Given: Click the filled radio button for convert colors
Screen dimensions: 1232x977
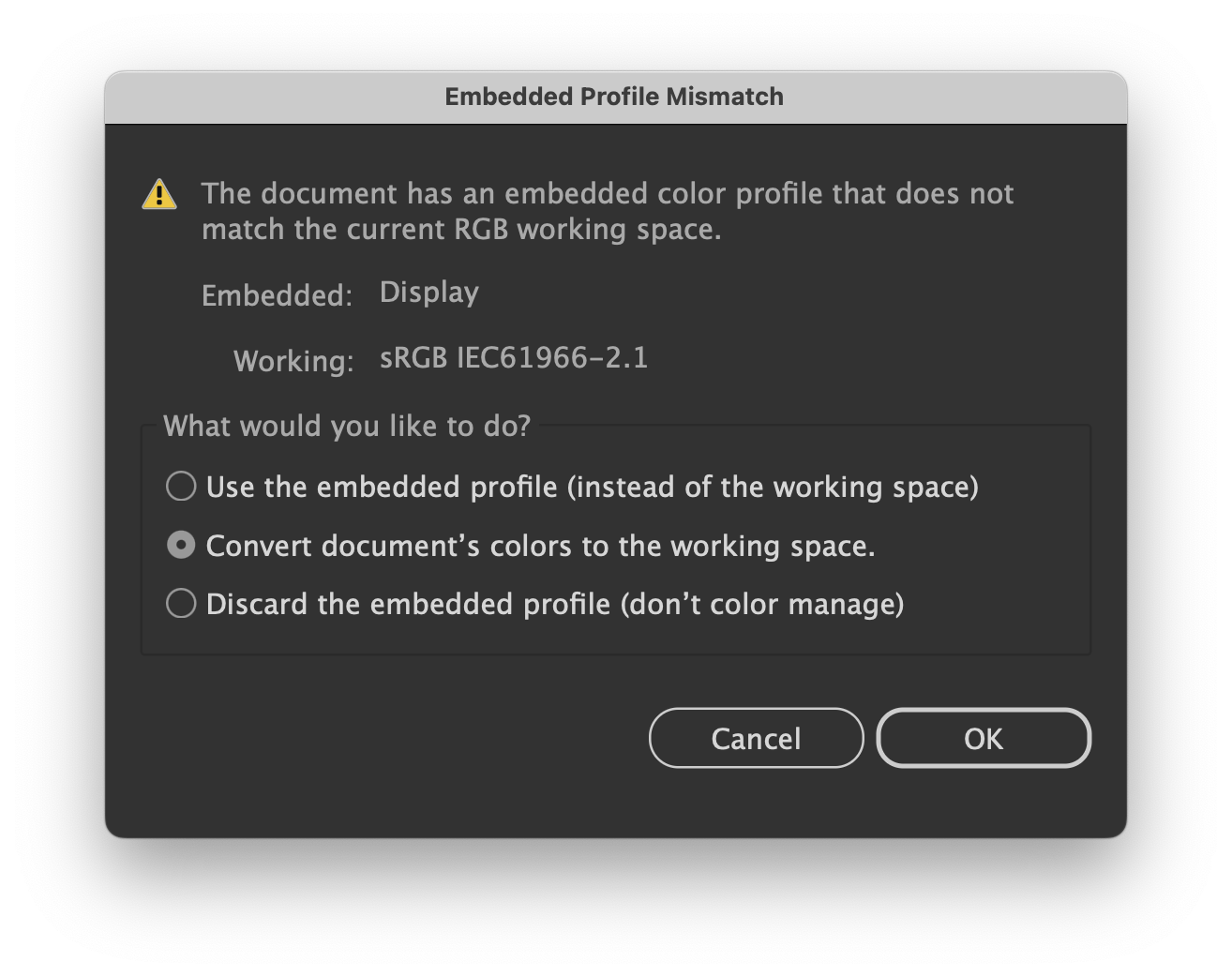Looking at the screenshot, I should click(x=181, y=545).
